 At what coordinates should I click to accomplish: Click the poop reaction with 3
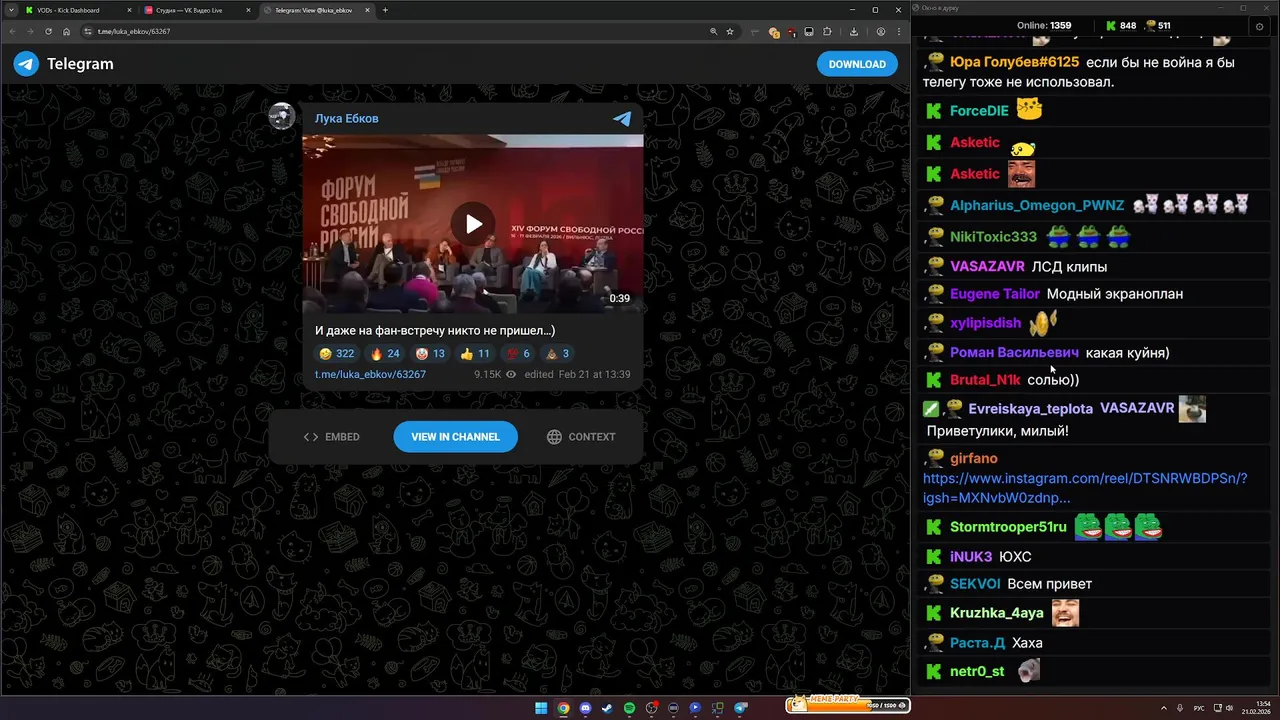pyautogui.click(x=556, y=354)
